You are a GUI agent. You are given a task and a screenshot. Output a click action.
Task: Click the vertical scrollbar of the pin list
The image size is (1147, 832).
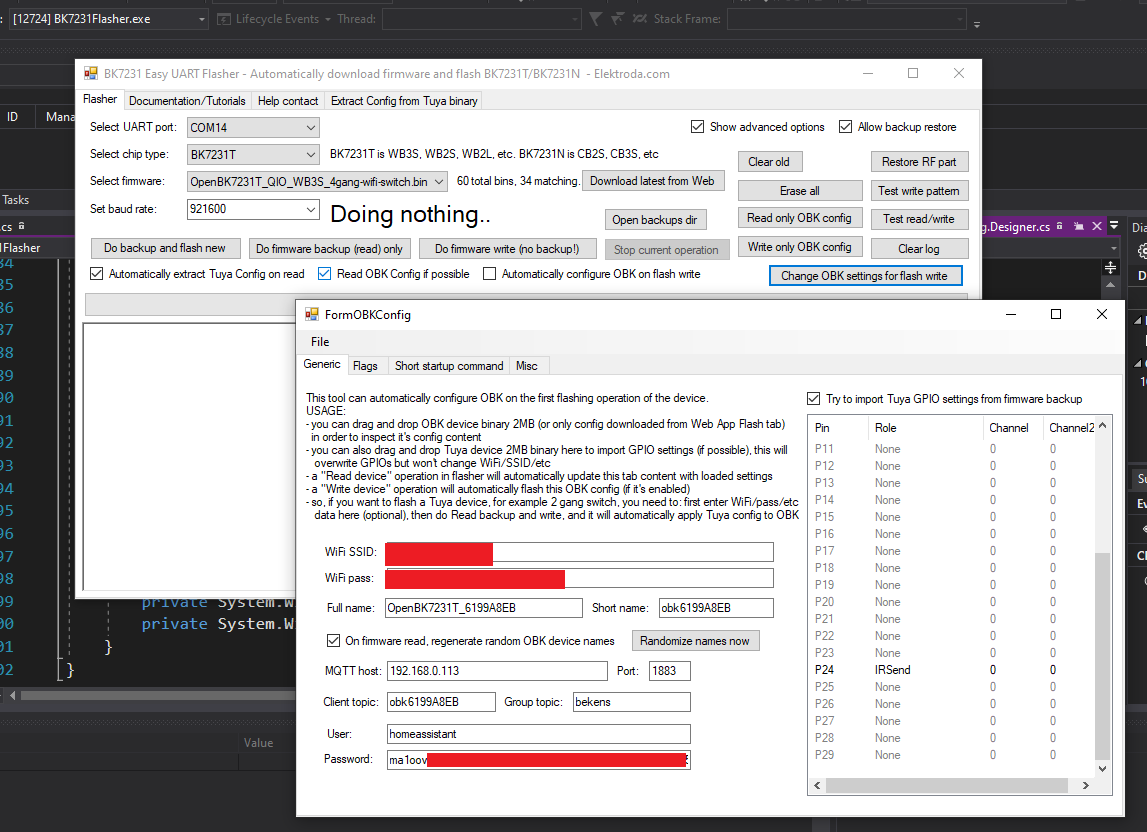[1102, 657]
